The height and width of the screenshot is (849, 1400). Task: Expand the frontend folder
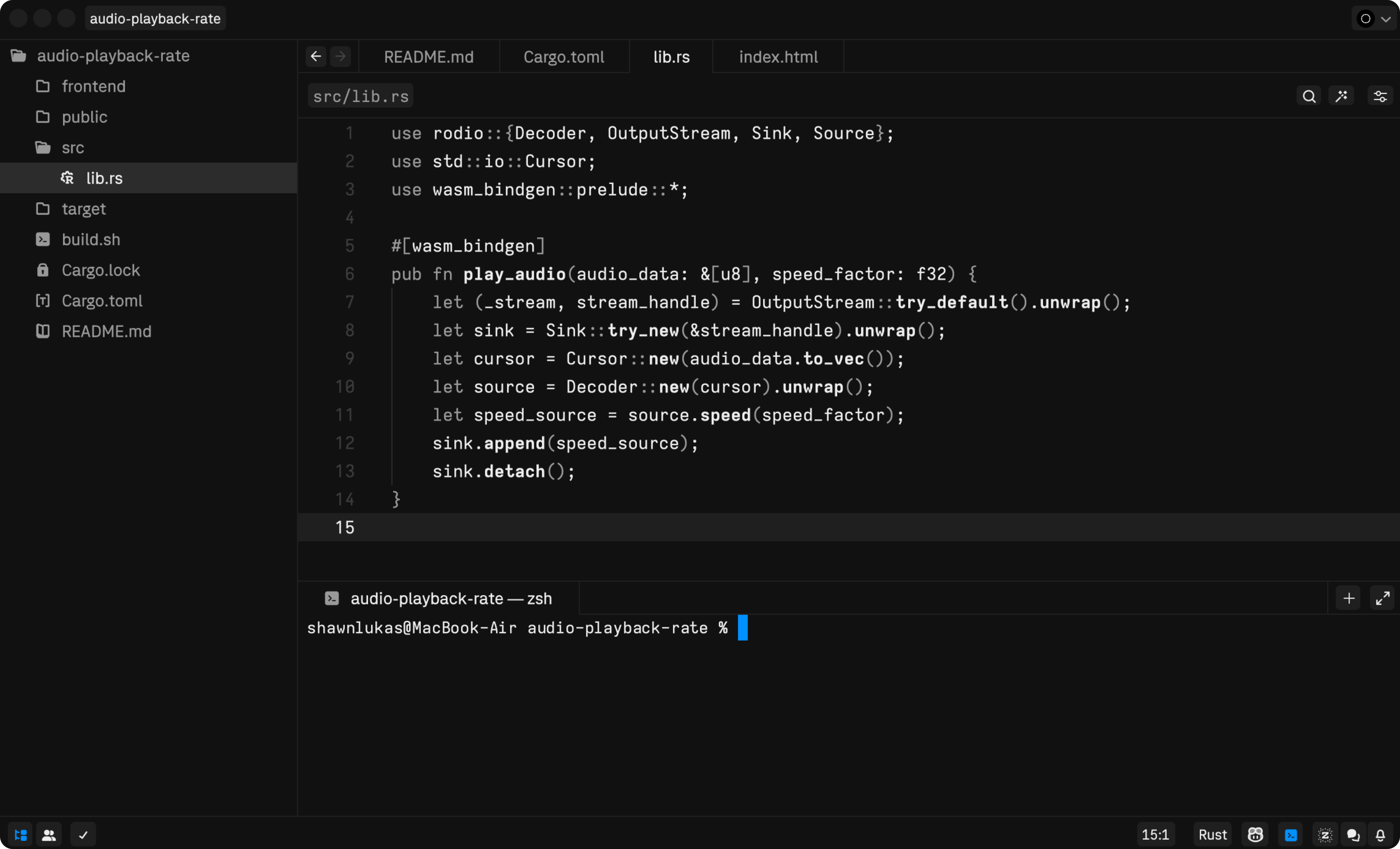click(94, 86)
